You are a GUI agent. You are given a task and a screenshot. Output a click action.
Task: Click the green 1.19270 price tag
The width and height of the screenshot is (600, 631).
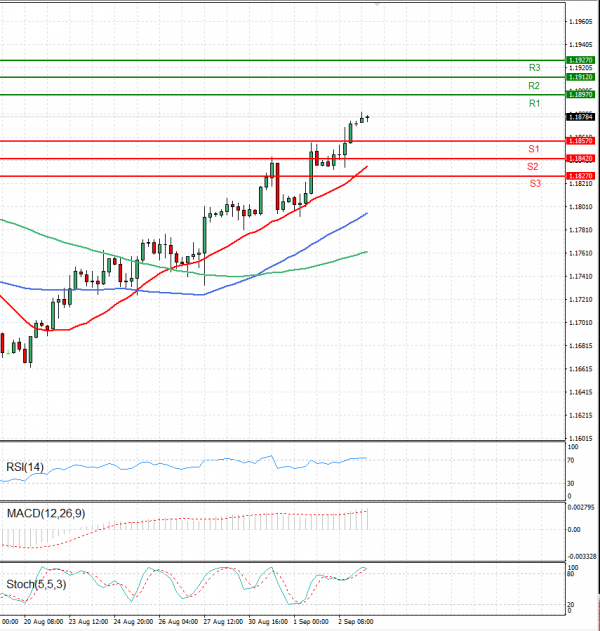(580, 60)
